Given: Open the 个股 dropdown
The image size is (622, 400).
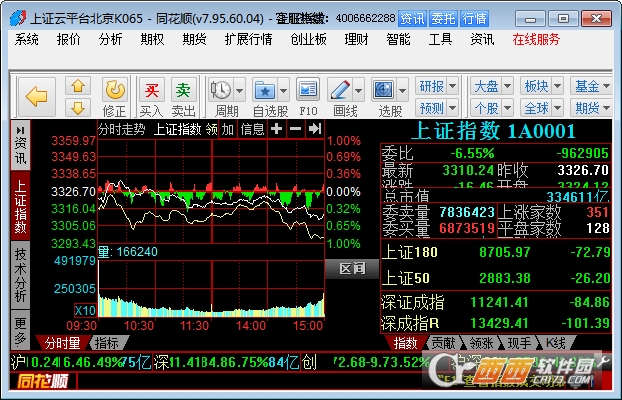Looking at the screenshot, I should (492, 108).
